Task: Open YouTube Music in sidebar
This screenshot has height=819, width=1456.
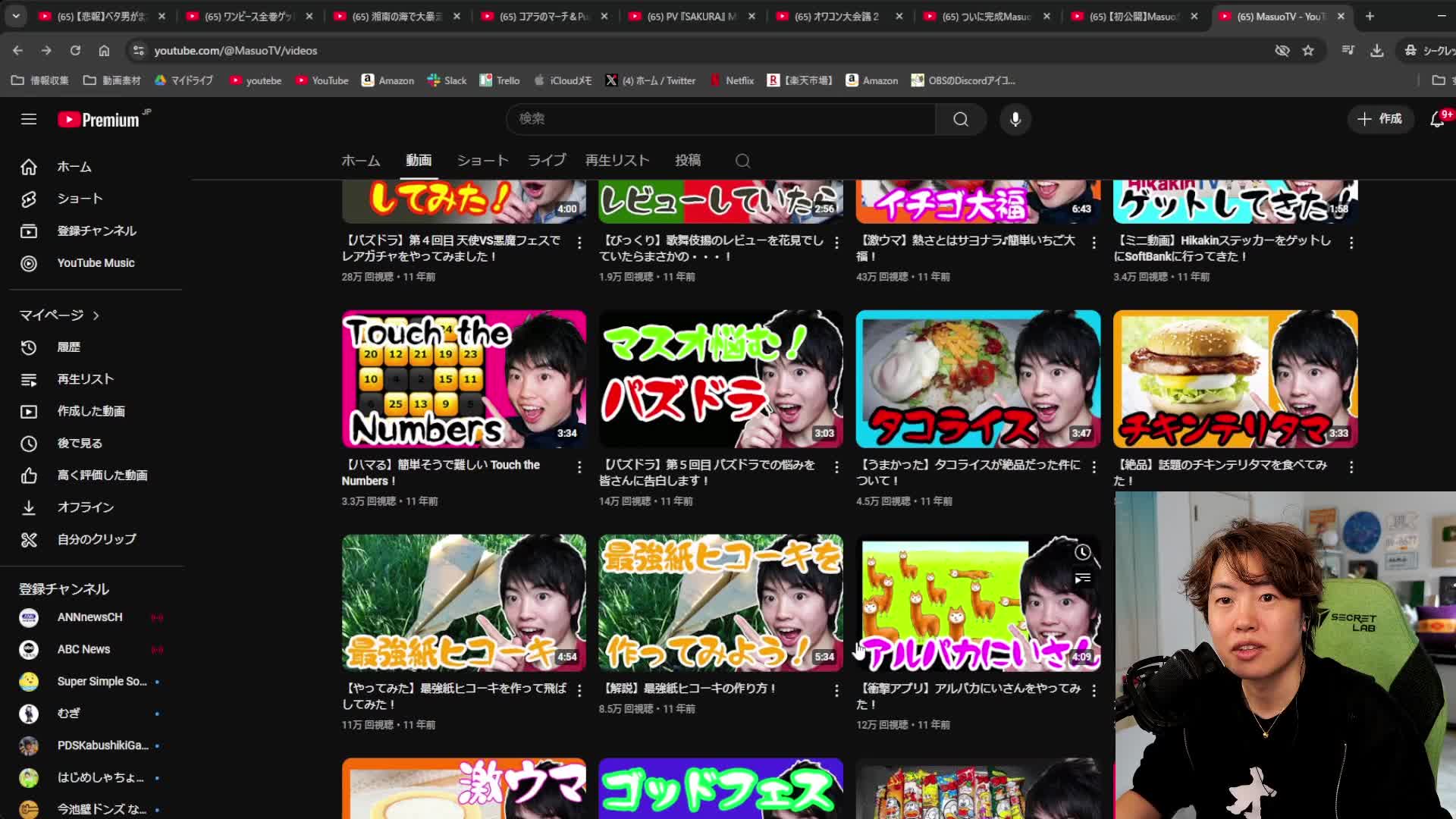Action: [x=96, y=263]
